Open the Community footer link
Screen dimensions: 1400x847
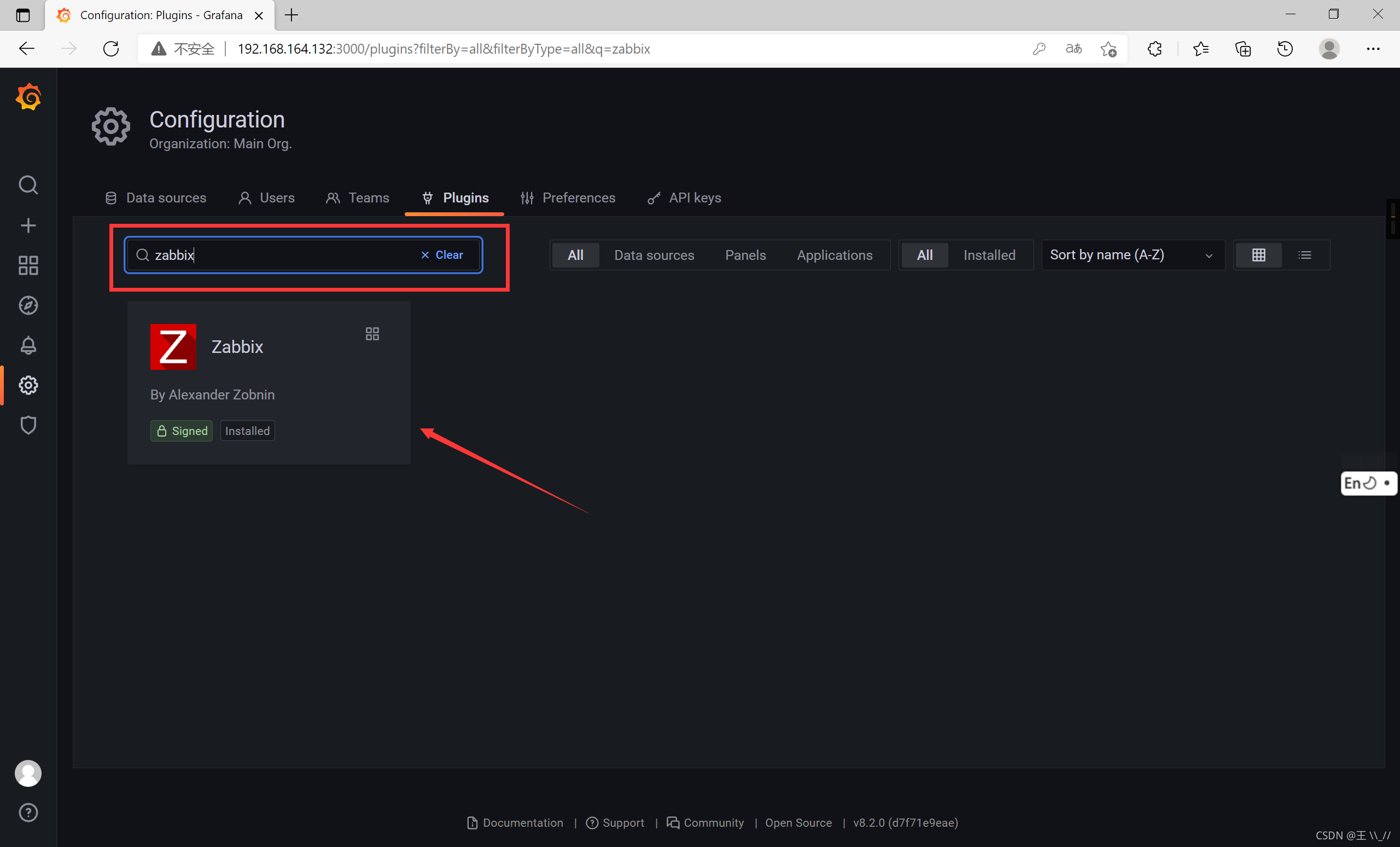(x=705, y=822)
